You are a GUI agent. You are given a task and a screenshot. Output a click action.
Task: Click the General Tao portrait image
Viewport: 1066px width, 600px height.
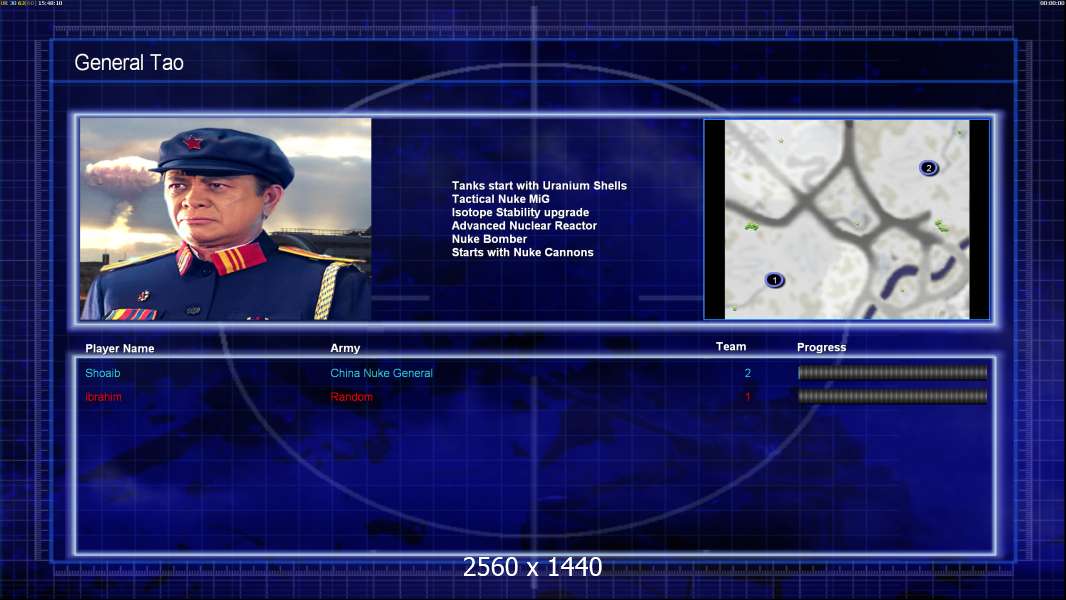[x=225, y=219]
